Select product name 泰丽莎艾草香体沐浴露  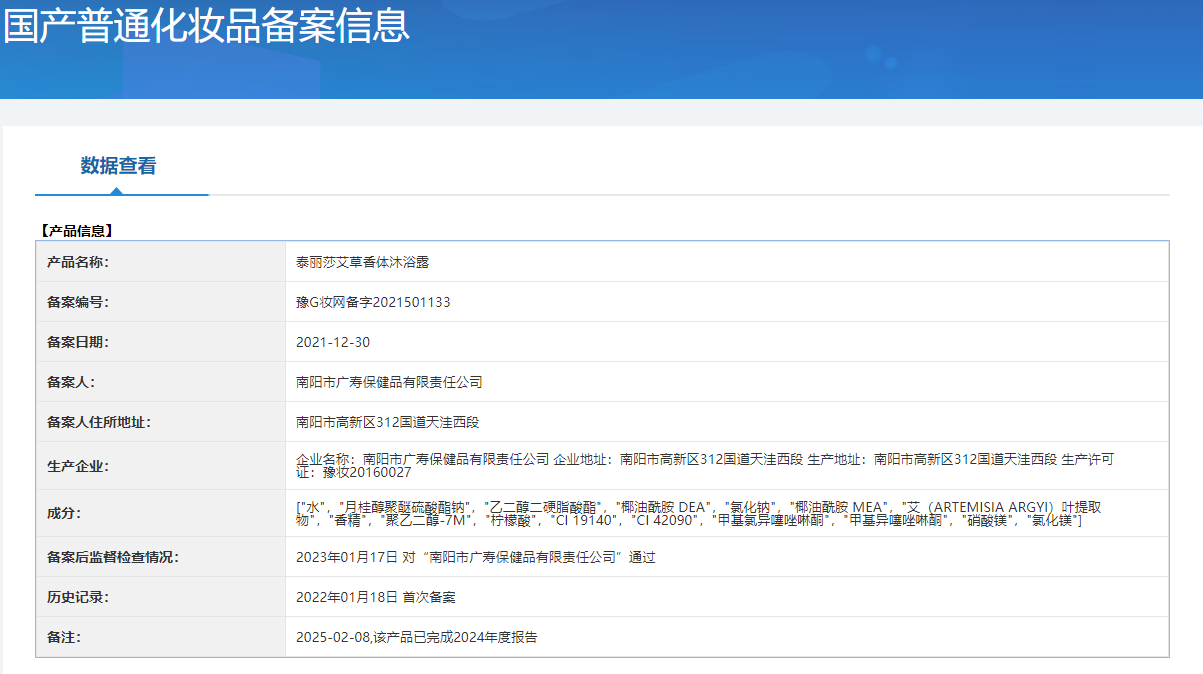pos(362,262)
